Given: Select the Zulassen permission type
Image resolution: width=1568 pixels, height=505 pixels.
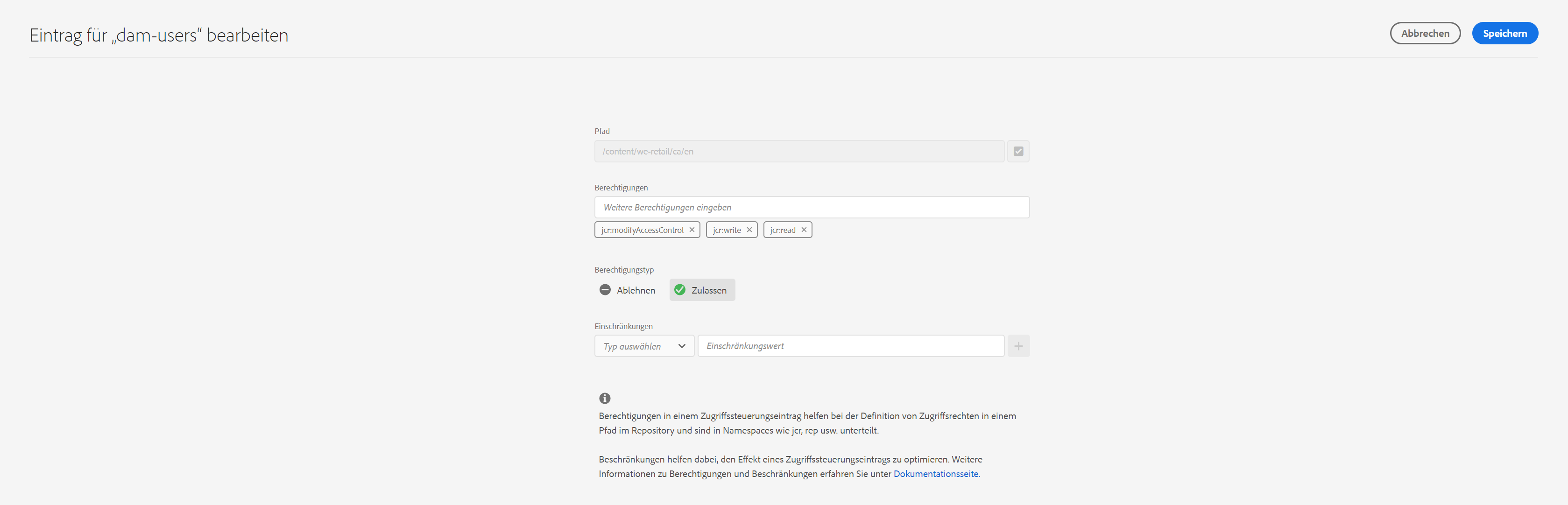Looking at the screenshot, I should (708, 290).
